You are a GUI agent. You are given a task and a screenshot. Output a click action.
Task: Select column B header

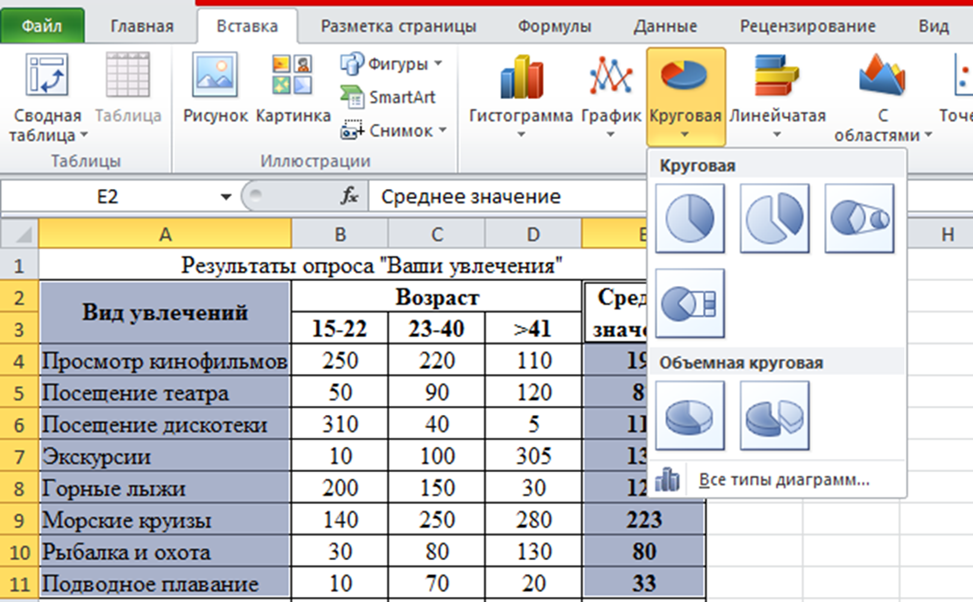[x=339, y=234]
